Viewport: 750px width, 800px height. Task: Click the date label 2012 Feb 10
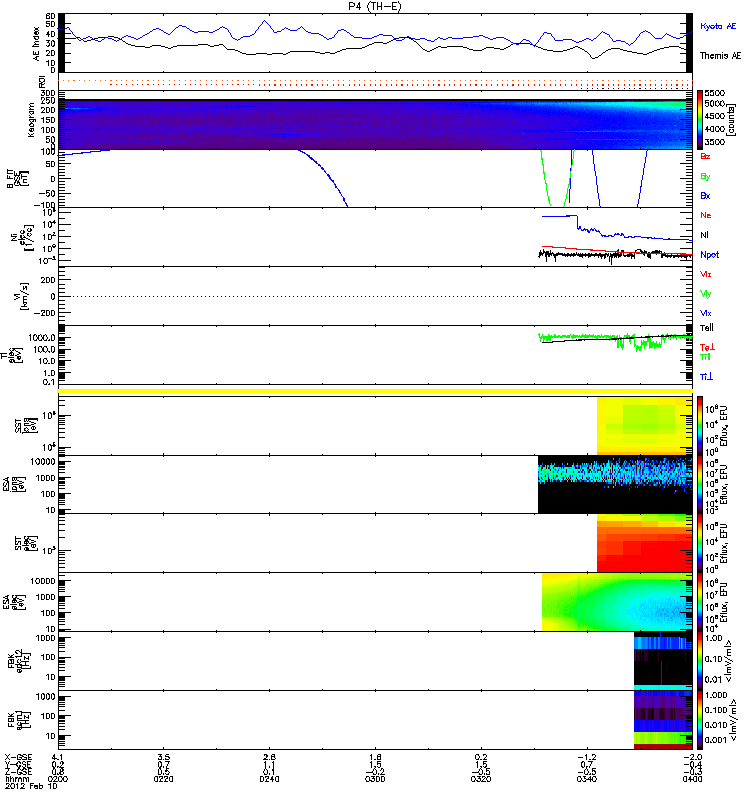pos(31,786)
